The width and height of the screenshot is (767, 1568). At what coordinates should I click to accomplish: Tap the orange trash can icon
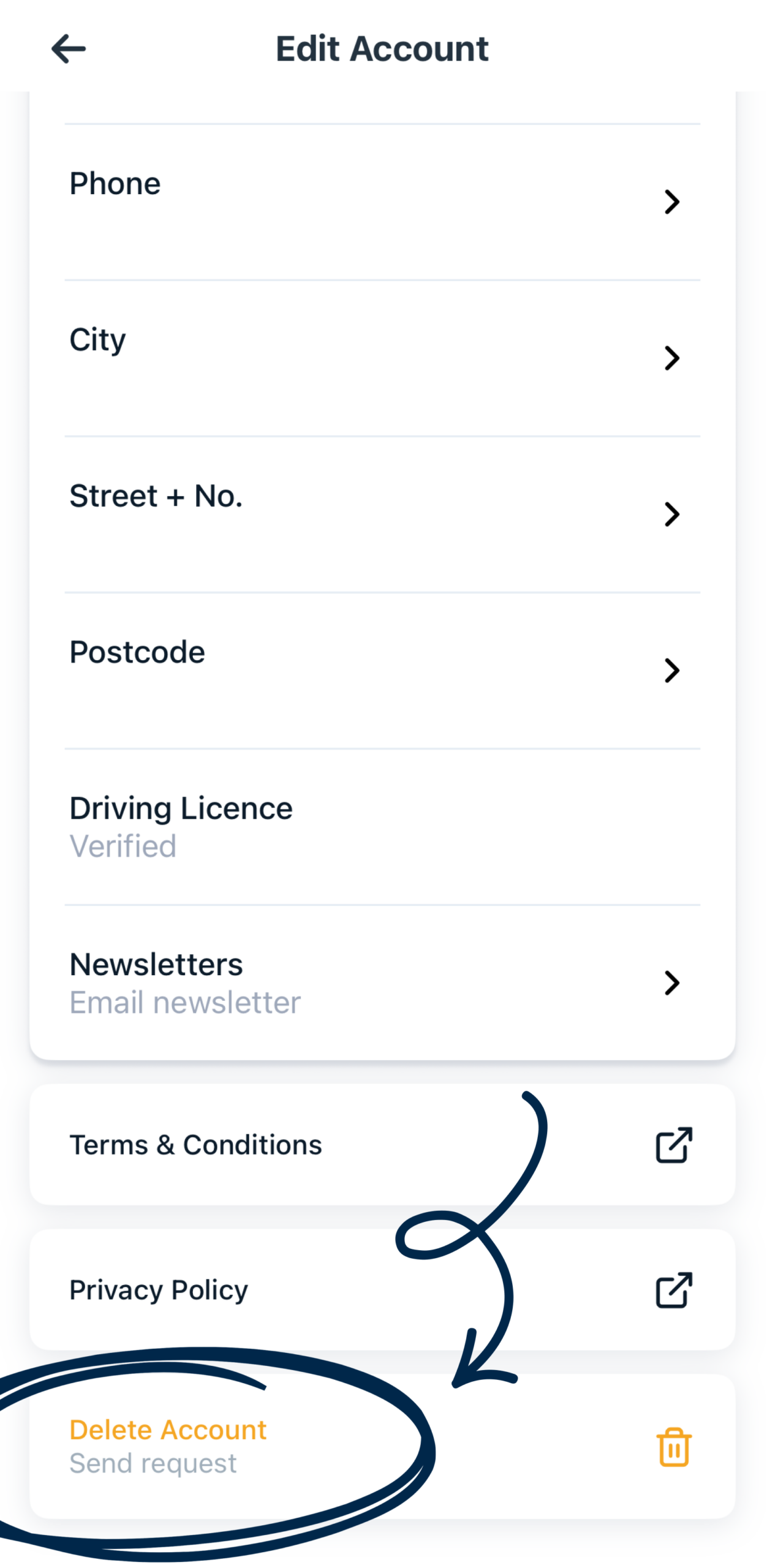click(673, 1447)
